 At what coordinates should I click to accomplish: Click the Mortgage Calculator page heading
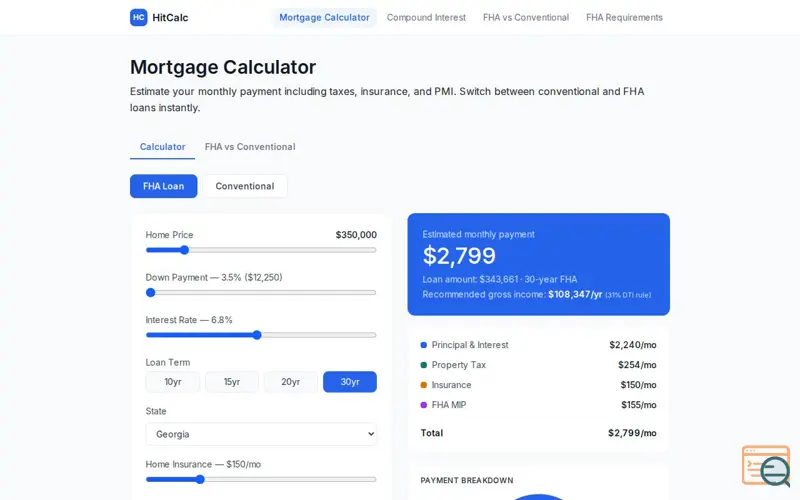(223, 67)
